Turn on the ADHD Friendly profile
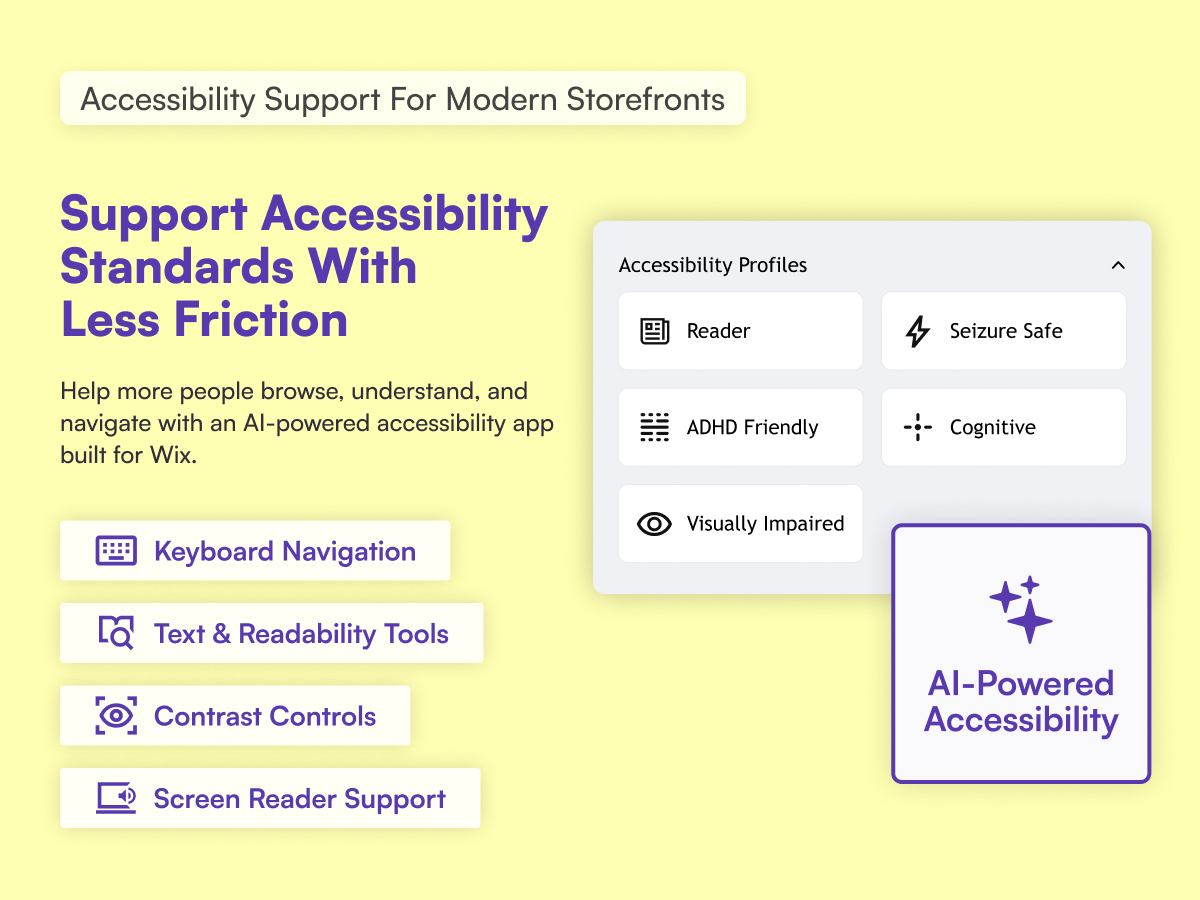 pyautogui.click(x=740, y=427)
